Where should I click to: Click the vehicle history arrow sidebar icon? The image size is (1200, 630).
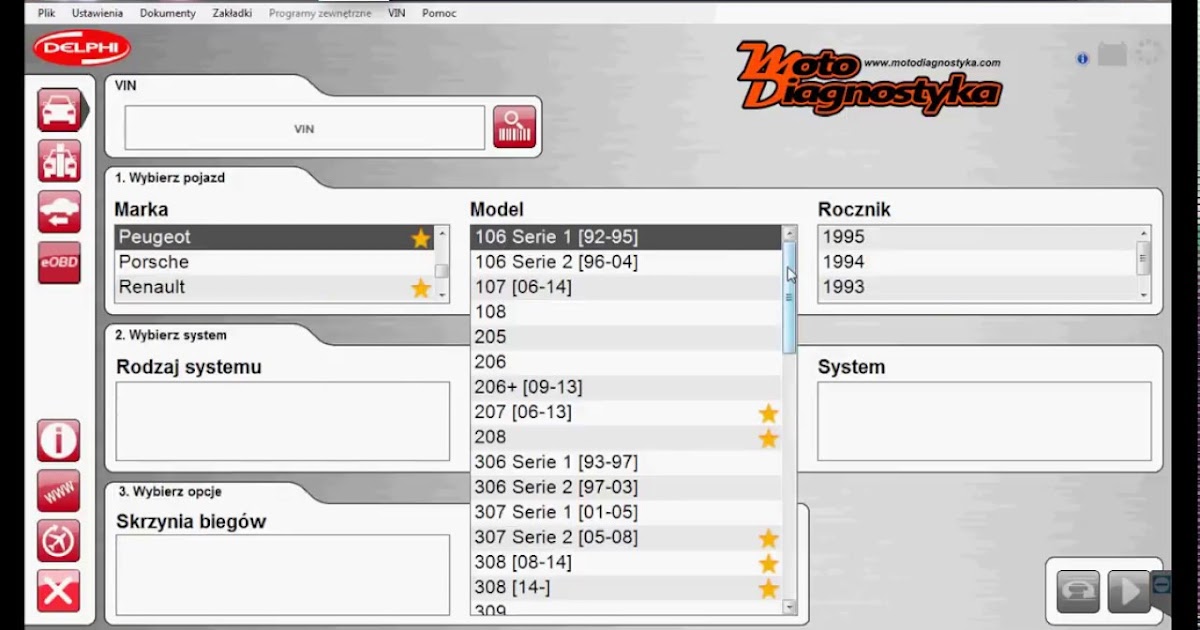pyautogui.click(x=59, y=212)
